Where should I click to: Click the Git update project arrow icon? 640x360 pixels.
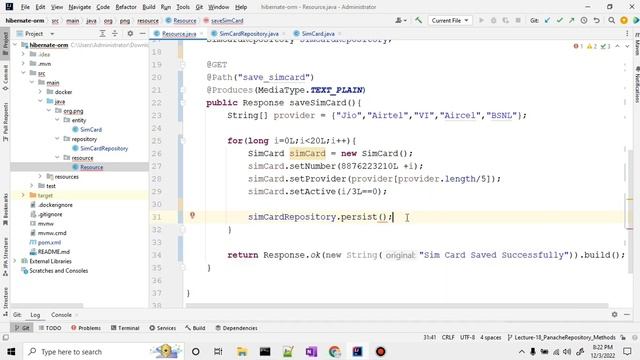point(547,20)
